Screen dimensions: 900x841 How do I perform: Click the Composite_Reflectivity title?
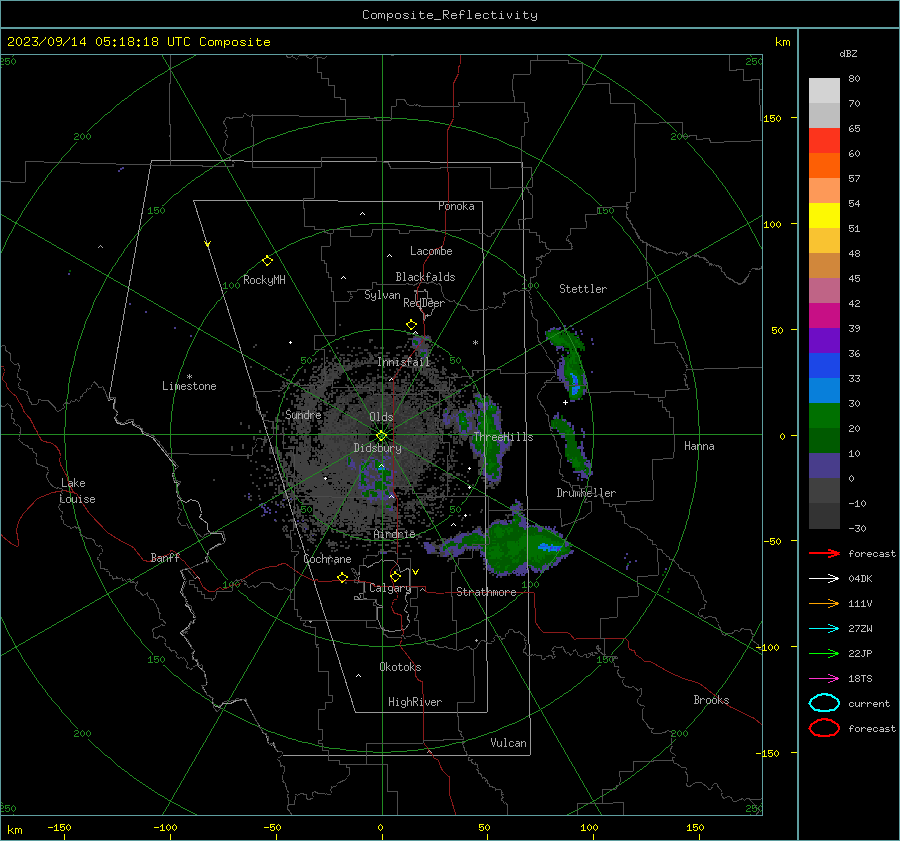tap(450, 15)
